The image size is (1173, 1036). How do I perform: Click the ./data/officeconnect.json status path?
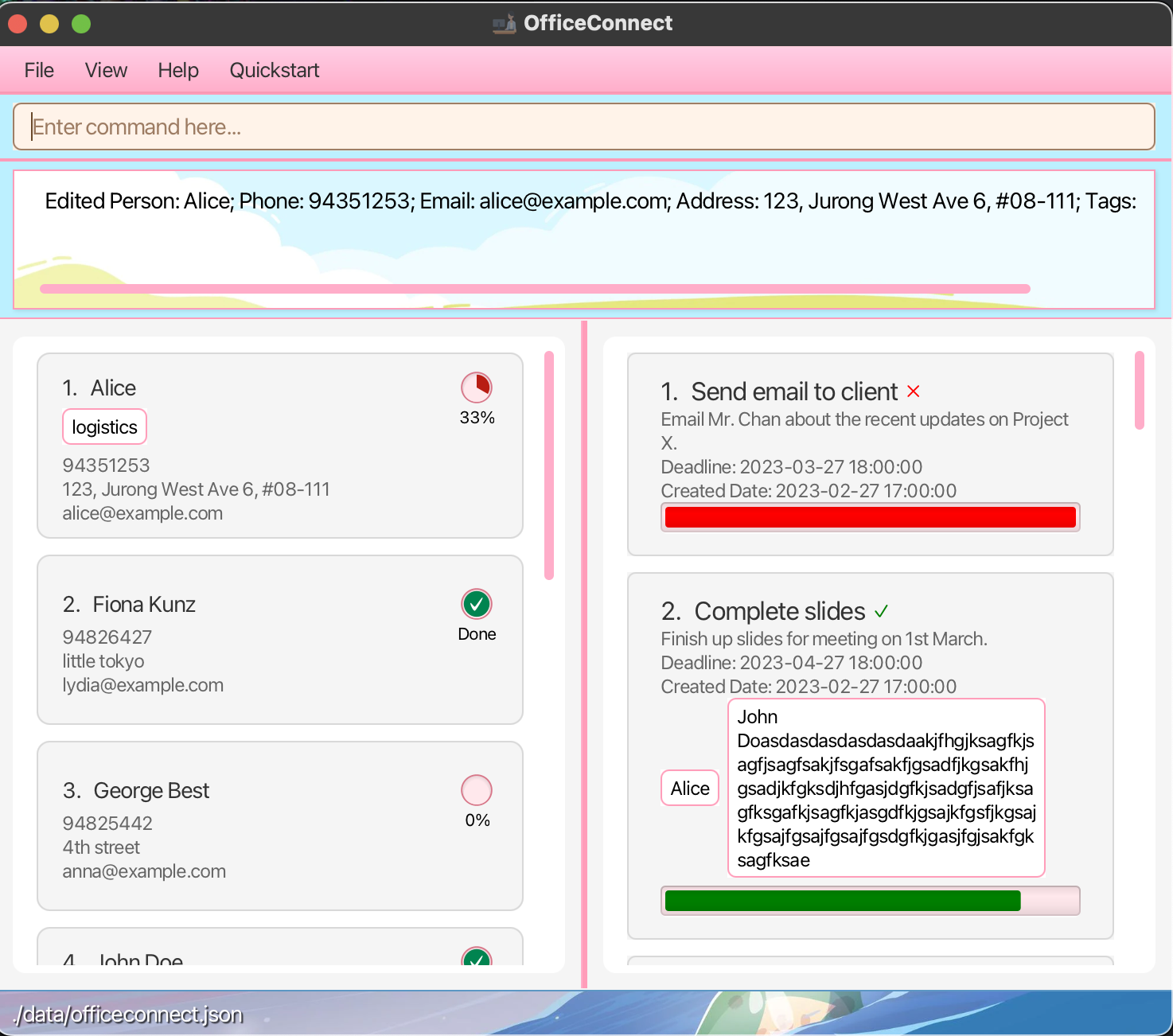coord(128,1015)
